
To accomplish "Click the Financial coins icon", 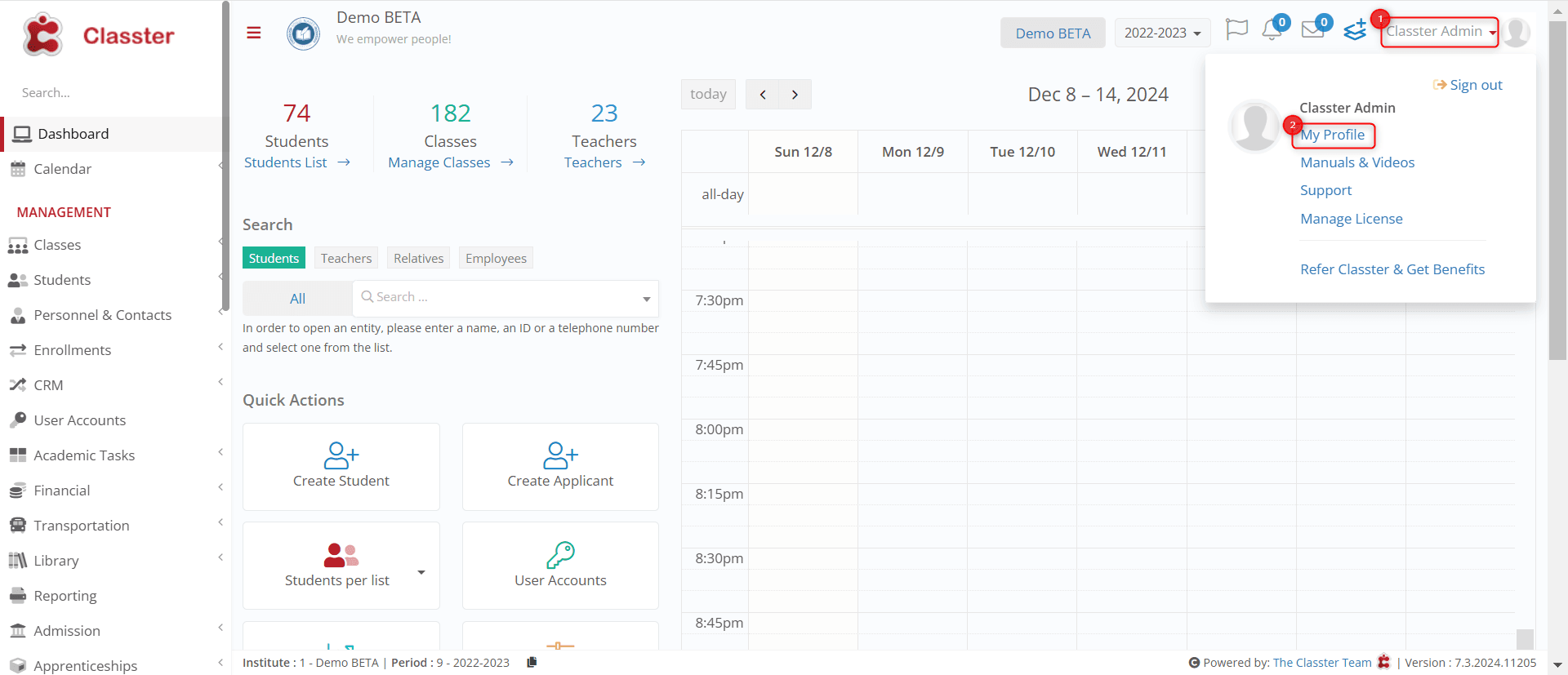I will (18, 491).
